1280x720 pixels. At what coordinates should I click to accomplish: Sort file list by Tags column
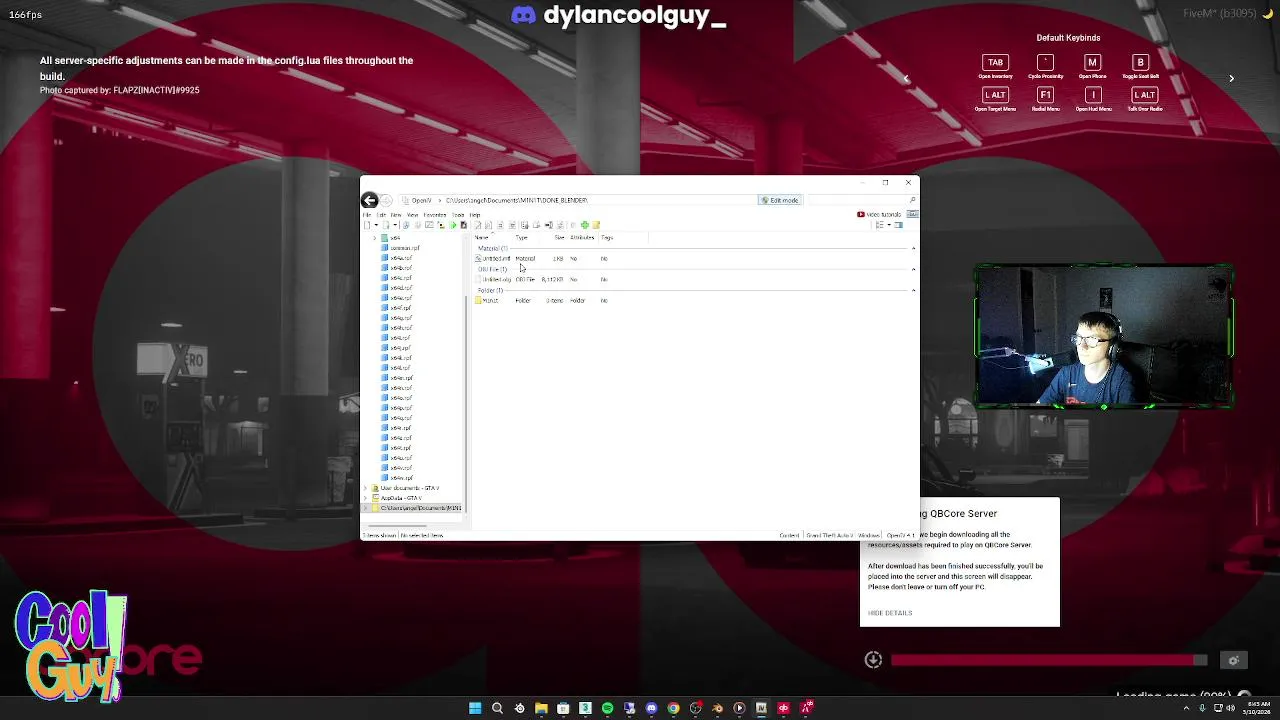coord(607,238)
